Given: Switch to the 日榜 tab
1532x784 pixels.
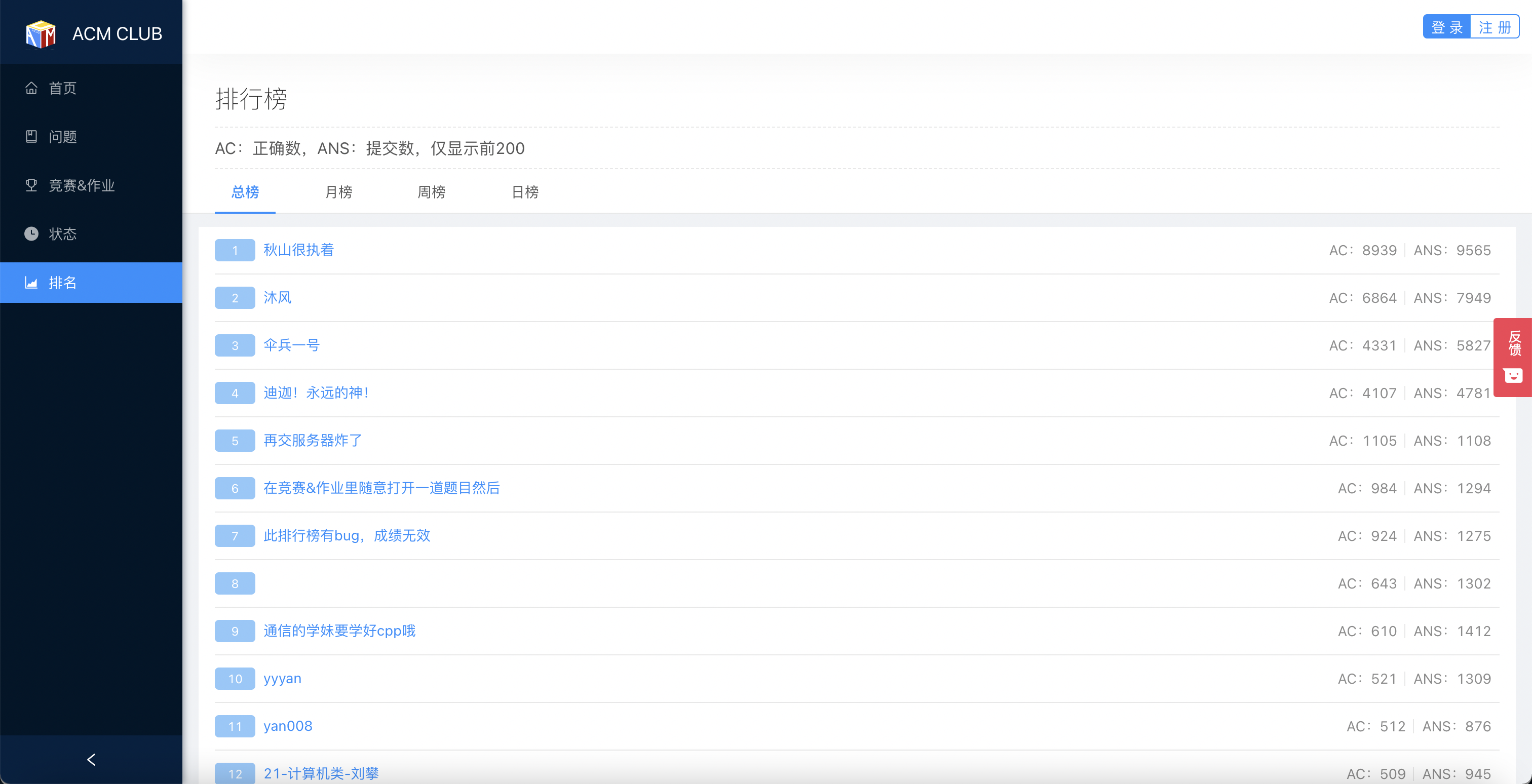Looking at the screenshot, I should (525, 192).
